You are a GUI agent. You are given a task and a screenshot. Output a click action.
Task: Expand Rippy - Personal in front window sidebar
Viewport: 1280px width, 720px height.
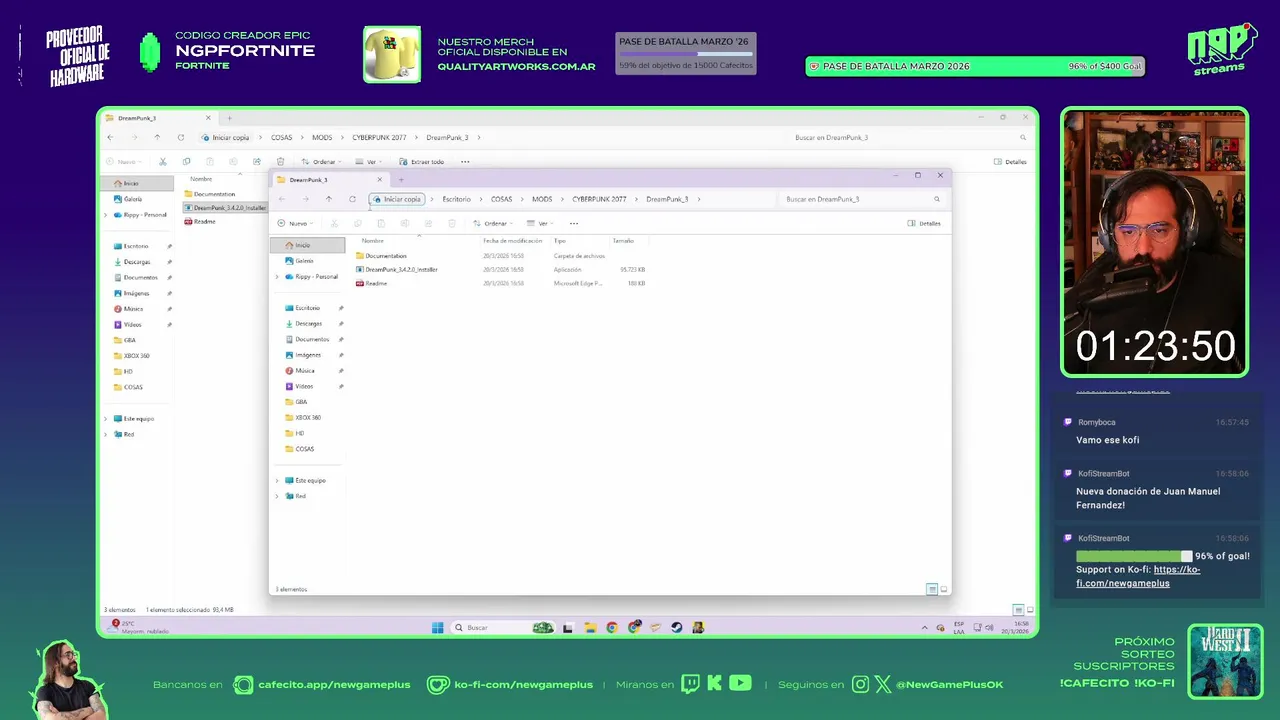coord(277,277)
